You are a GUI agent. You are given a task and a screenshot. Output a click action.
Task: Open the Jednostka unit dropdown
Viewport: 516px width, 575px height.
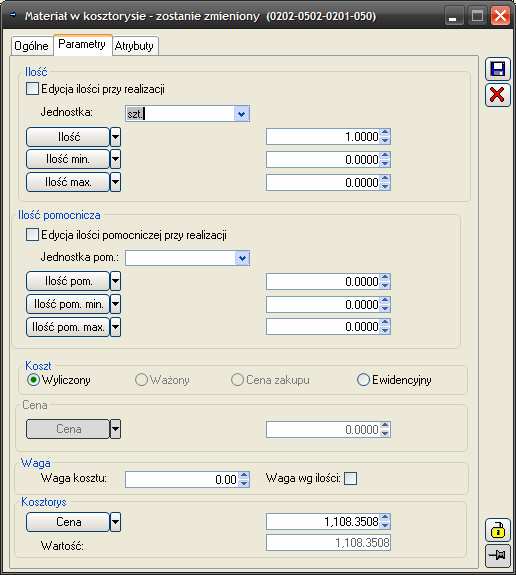[x=242, y=114]
